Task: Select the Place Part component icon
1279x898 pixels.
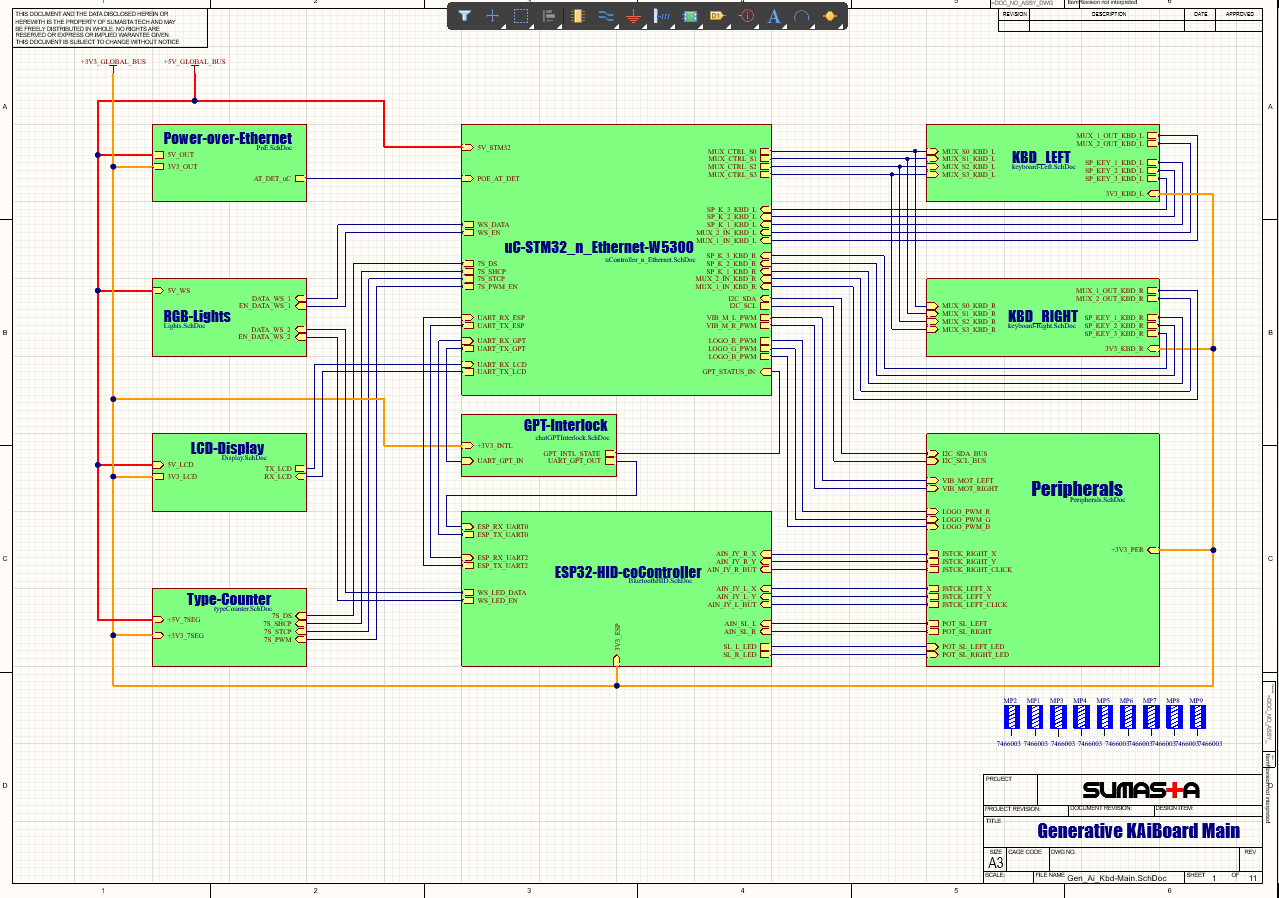Action: pos(577,16)
